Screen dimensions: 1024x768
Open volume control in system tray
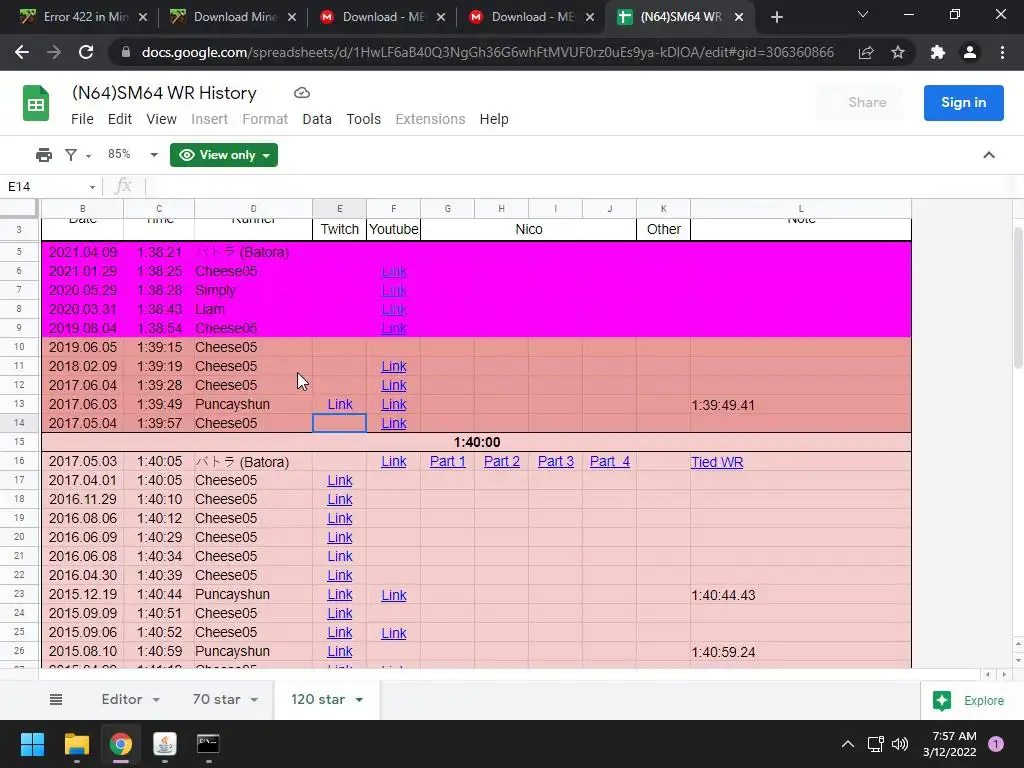900,744
